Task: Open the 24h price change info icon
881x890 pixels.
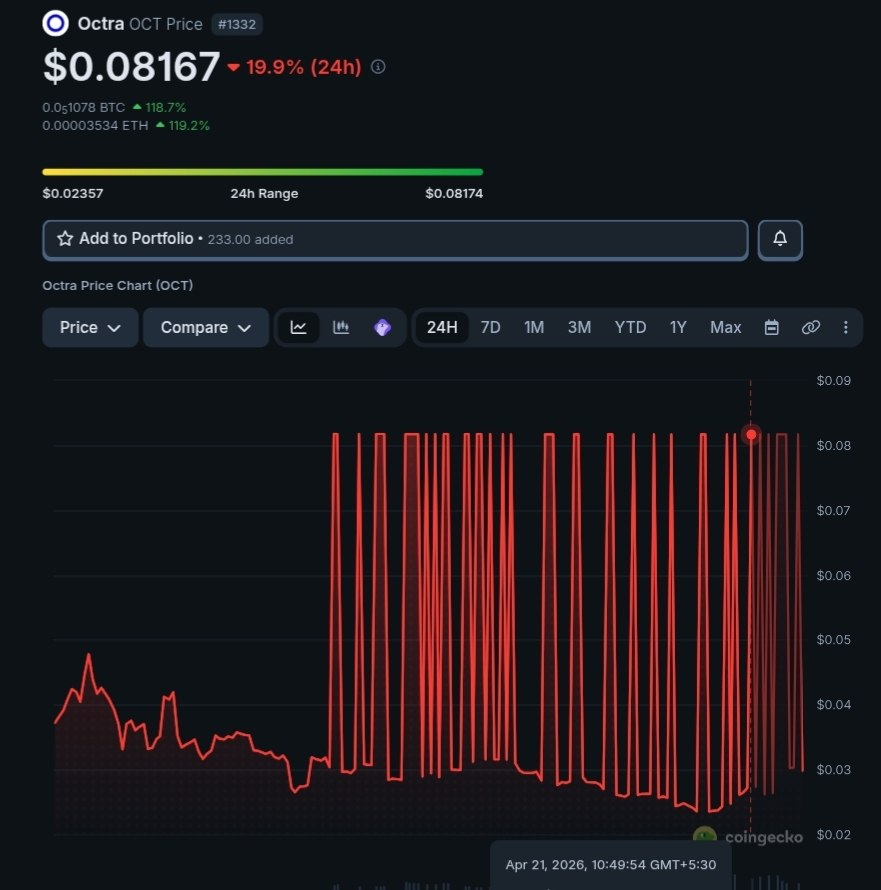Action: pos(378,67)
